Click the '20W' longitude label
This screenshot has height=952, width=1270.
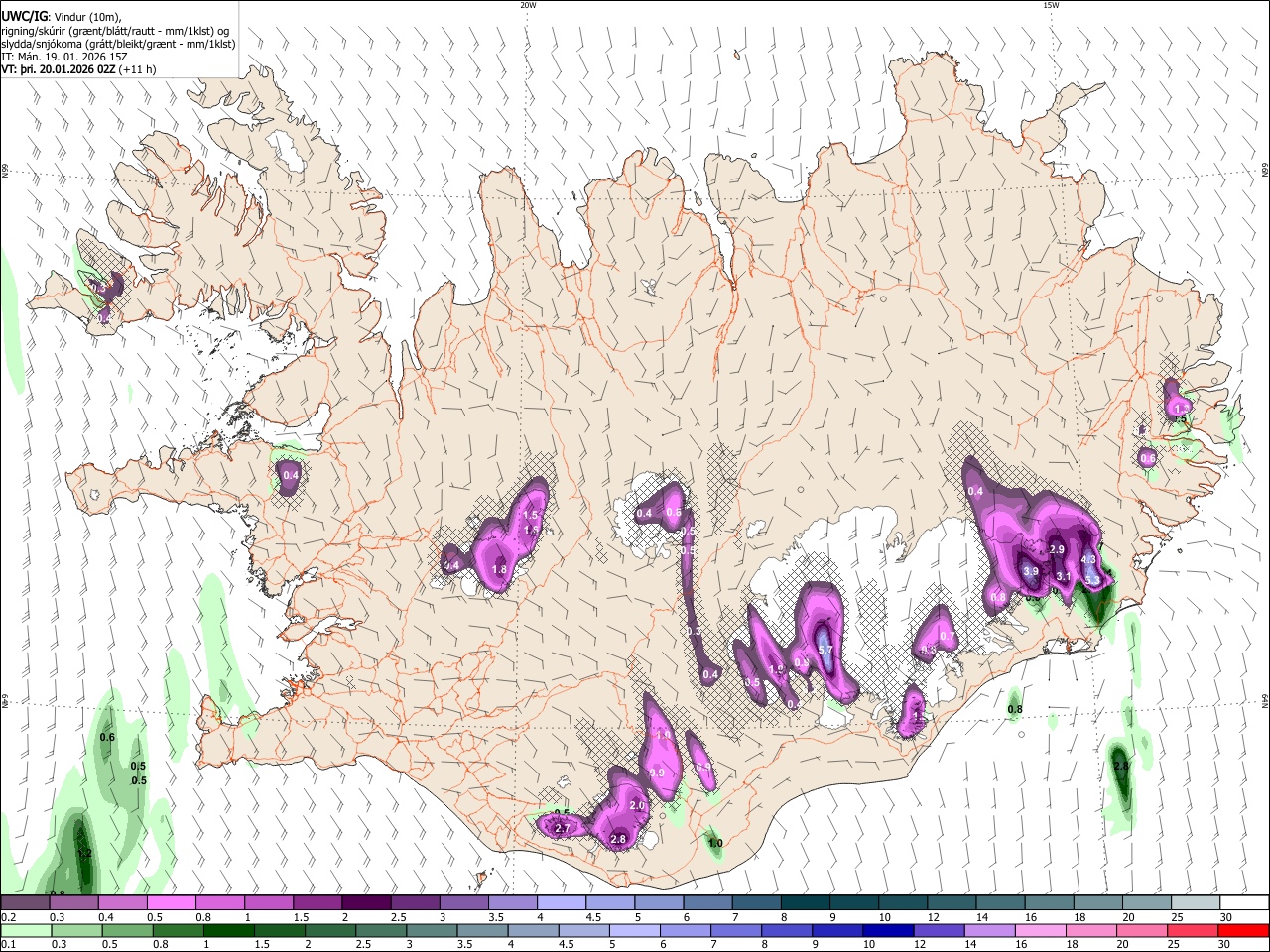(x=528, y=5)
